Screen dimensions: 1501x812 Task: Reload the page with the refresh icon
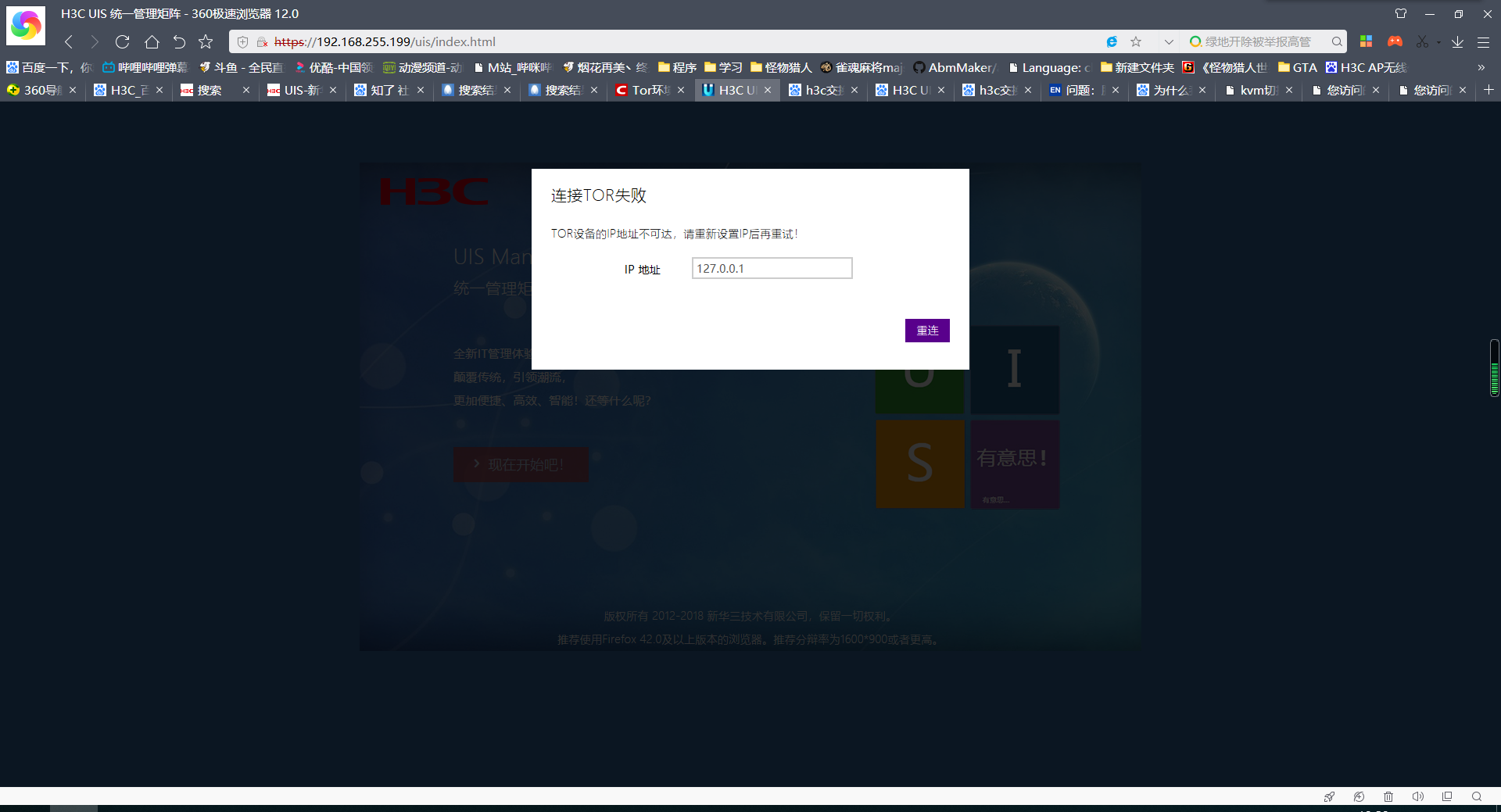[x=123, y=42]
